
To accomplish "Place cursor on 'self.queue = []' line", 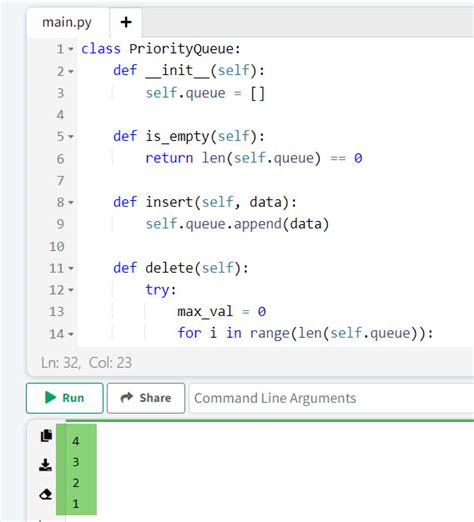I will point(205,93).
